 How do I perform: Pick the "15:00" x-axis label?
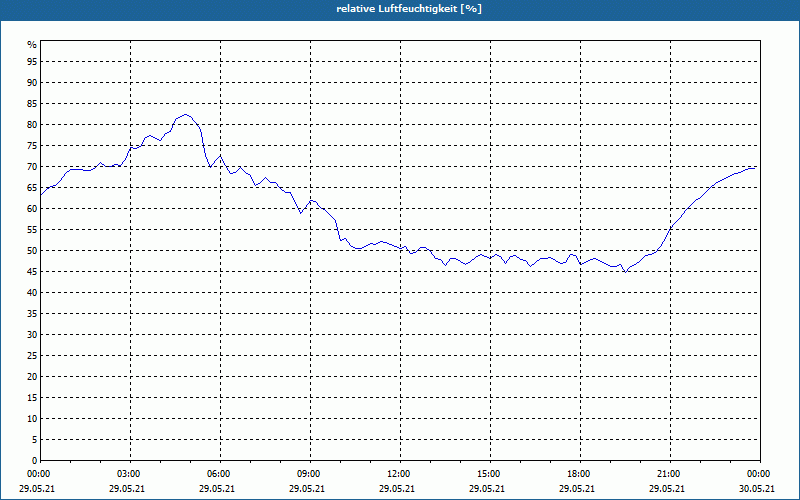490,474
